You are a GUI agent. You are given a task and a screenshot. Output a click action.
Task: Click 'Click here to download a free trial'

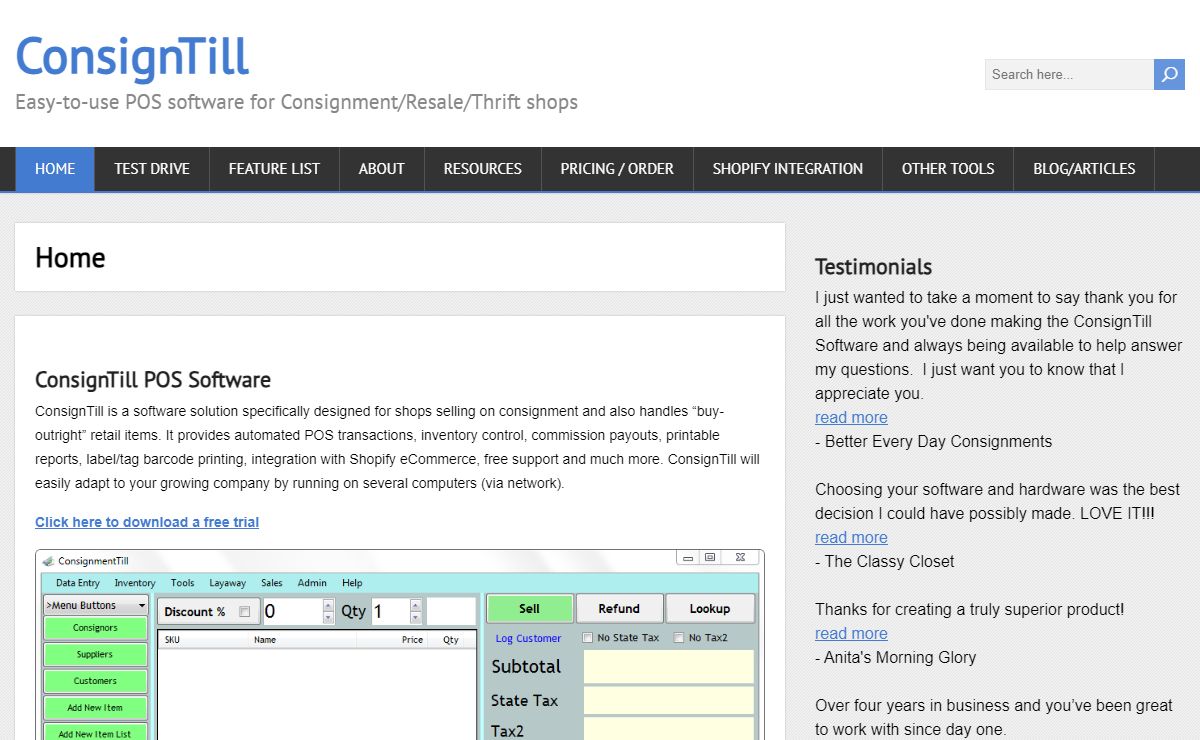click(147, 522)
